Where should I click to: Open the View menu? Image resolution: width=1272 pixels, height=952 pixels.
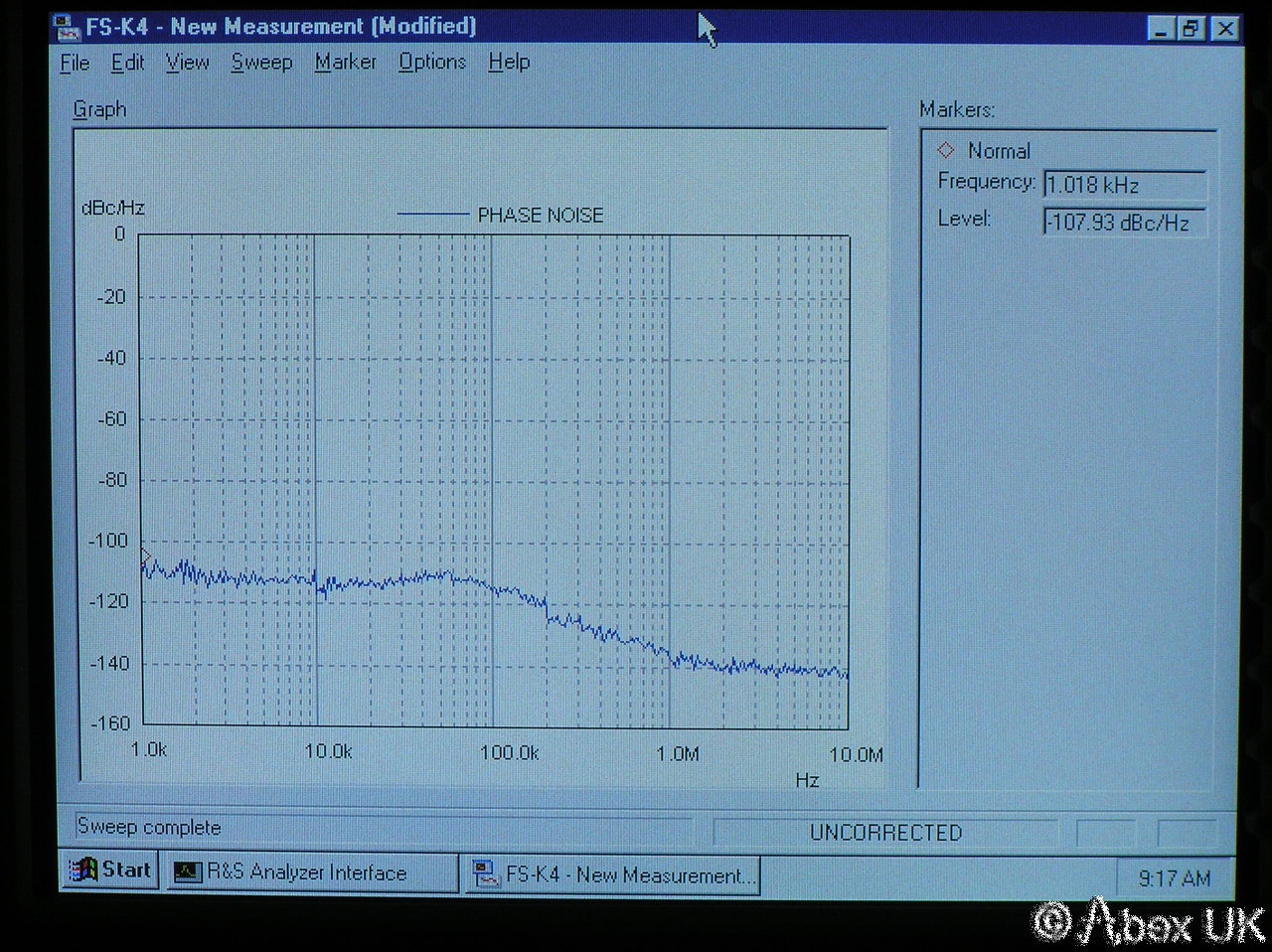point(187,63)
